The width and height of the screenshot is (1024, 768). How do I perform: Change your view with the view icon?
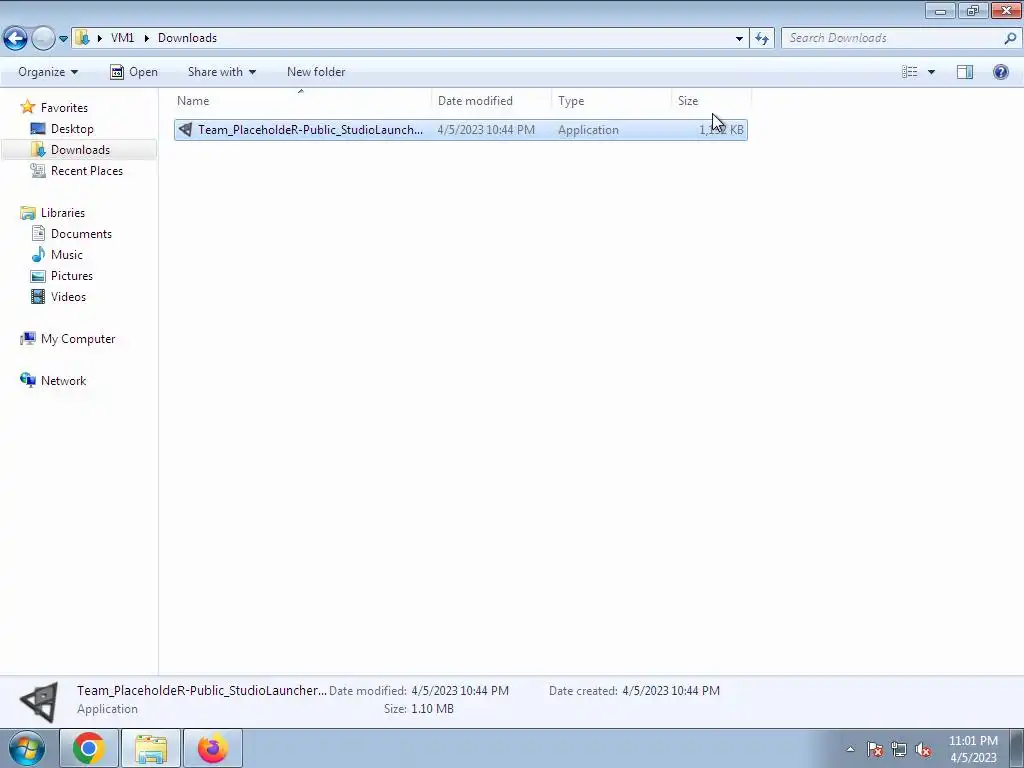point(910,72)
